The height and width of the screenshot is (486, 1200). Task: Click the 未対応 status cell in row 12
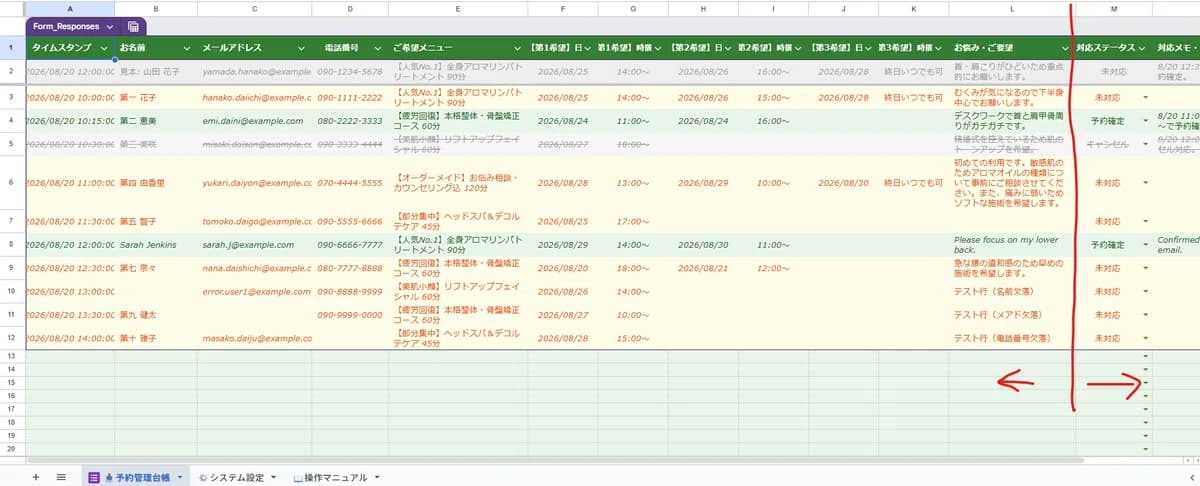tap(1114, 338)
